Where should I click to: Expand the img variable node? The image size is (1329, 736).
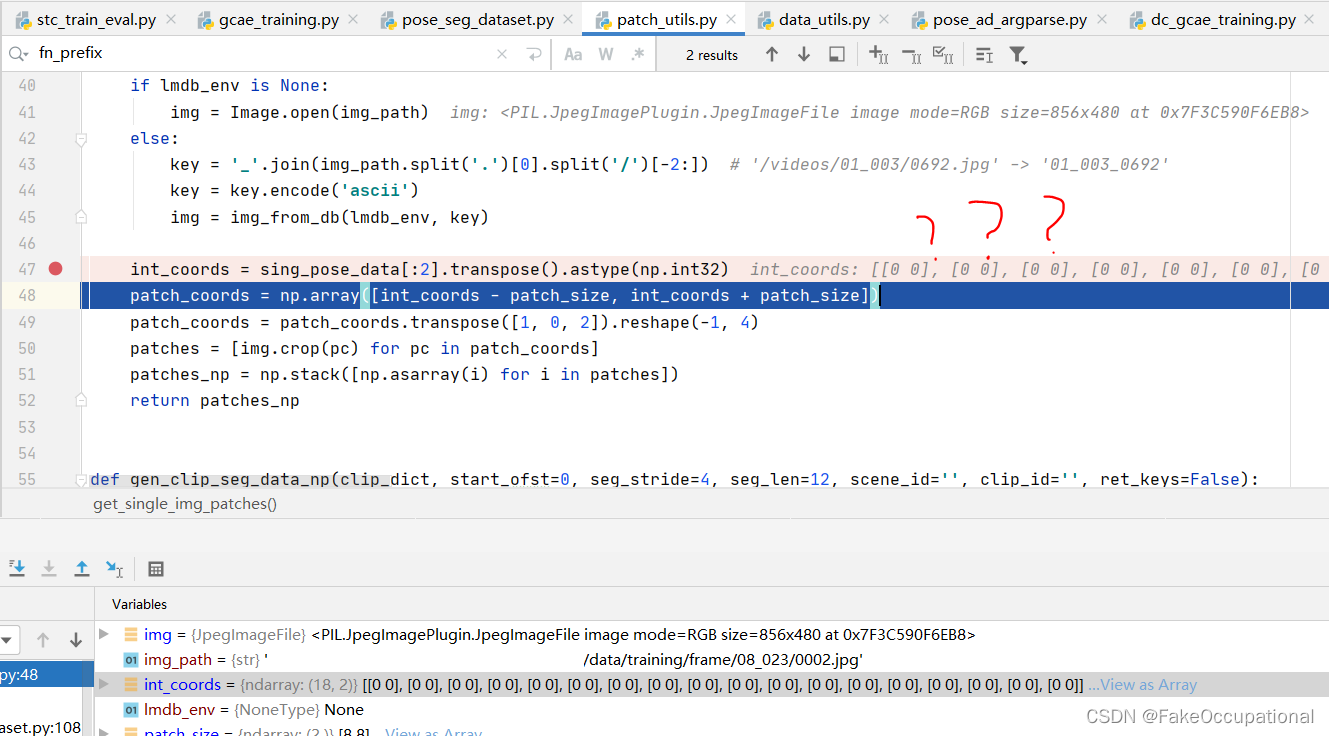[x=104, y=634]
